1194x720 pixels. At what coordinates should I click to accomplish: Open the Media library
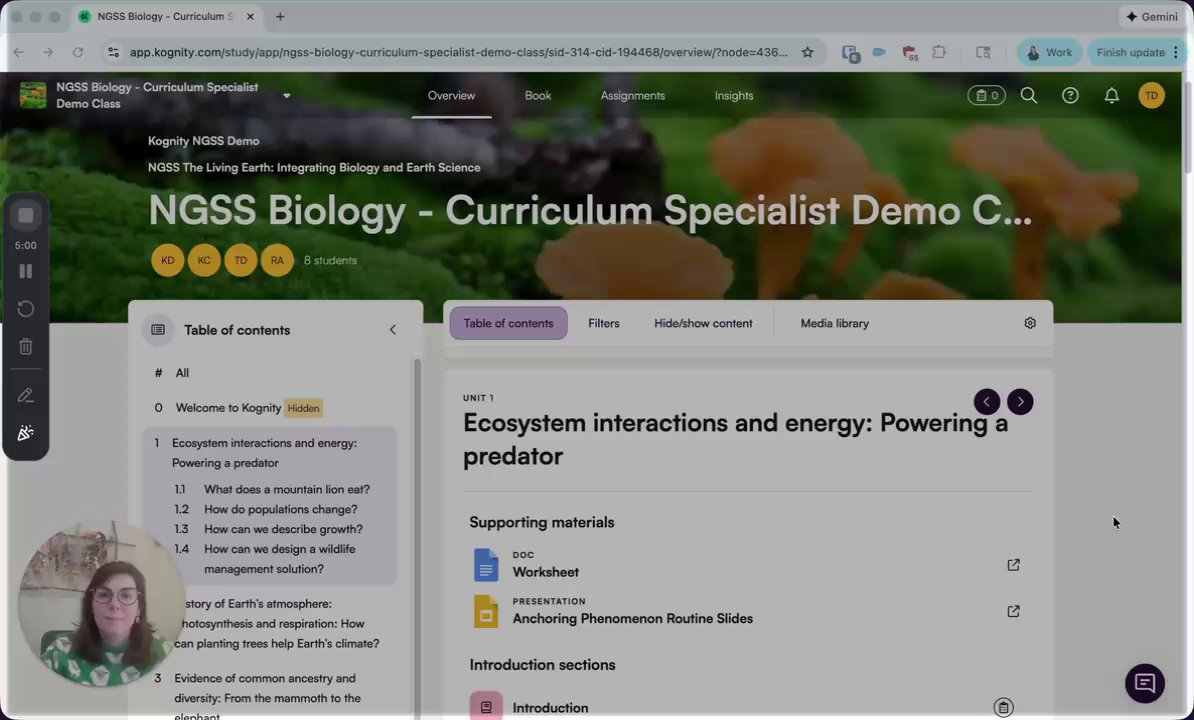tap(835, 323)
